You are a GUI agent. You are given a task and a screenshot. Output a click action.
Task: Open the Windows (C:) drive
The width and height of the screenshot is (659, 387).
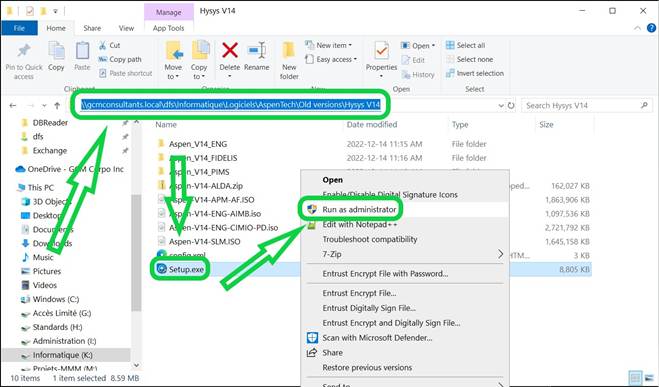[x=50, y=299]
